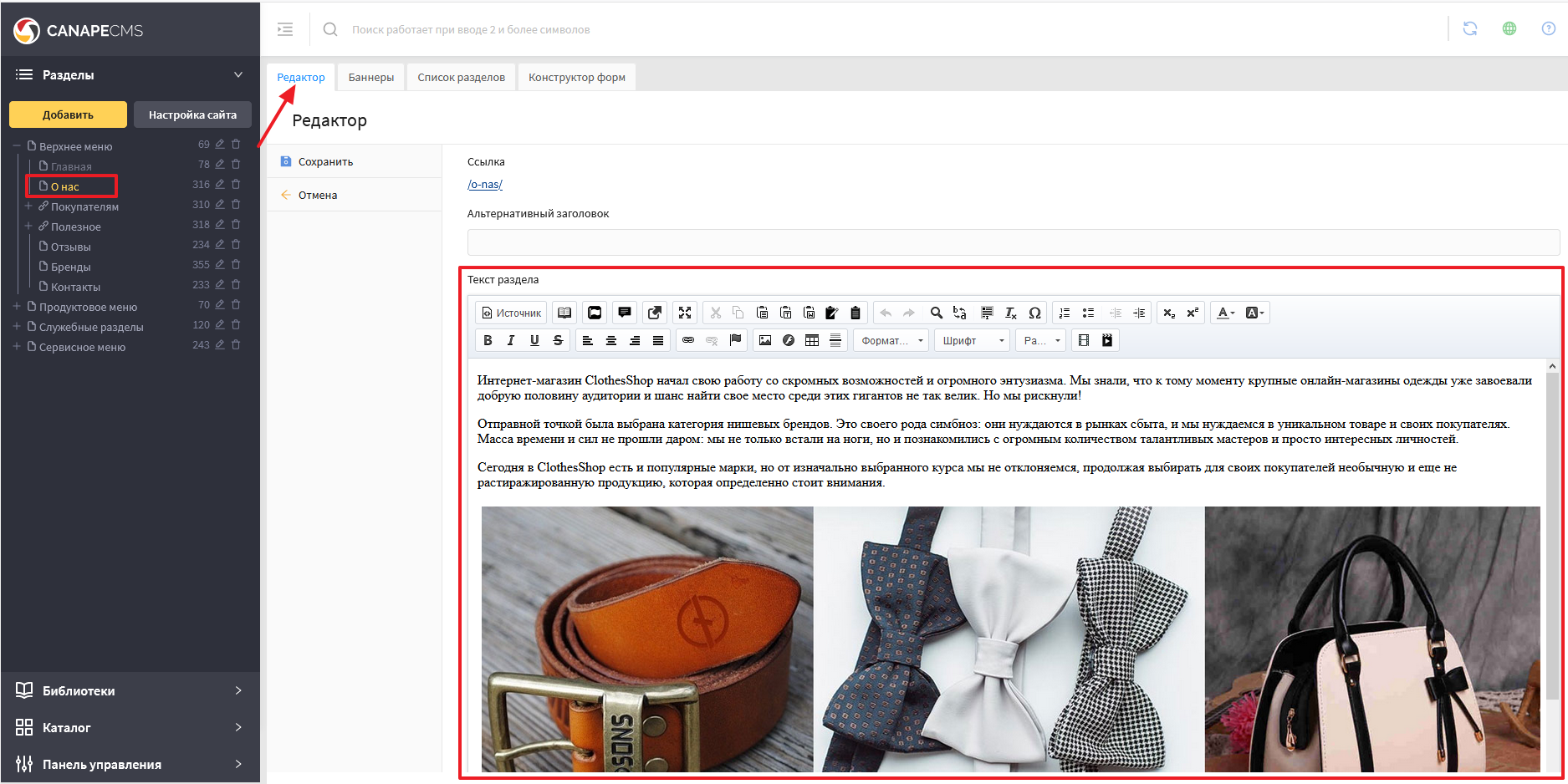Open the Шрифт font dropdown
This screenshot has height=784, width=1568.
(x=973, y=340)
